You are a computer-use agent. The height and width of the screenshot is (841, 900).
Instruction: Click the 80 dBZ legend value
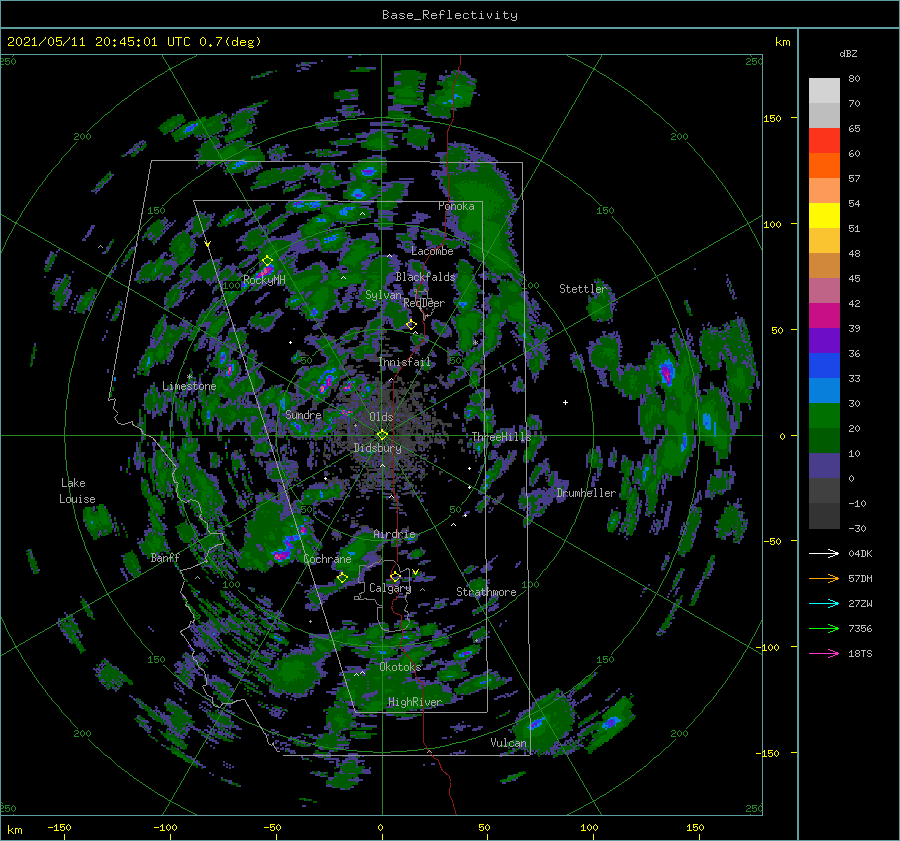(854, 79)
